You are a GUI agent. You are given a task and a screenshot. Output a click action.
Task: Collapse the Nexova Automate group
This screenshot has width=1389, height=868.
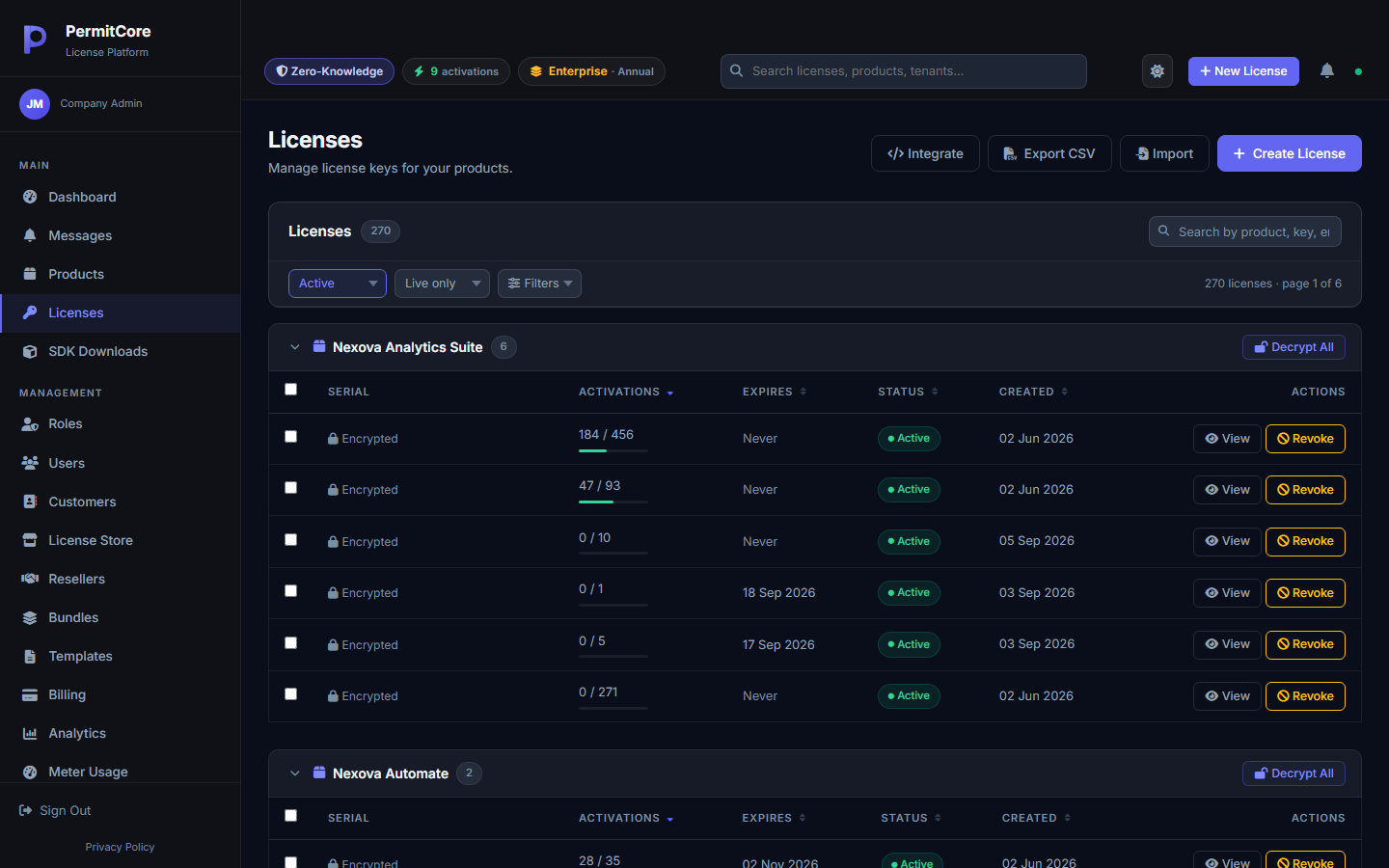tap(295, 773)
